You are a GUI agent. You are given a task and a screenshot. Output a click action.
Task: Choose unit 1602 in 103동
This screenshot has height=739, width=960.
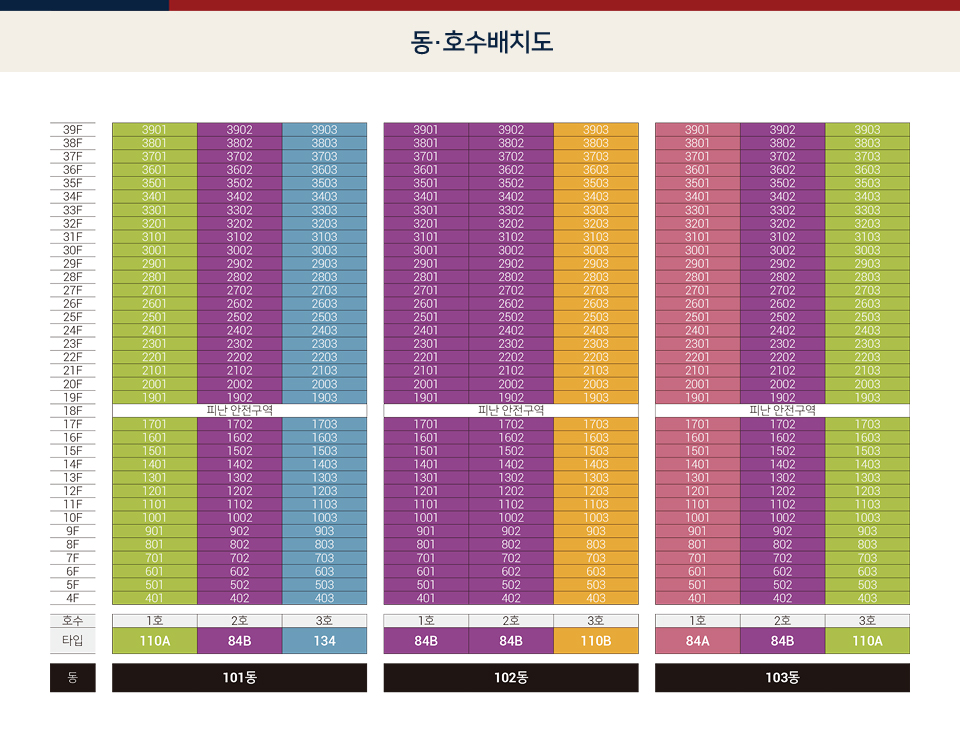pos(782,437)
